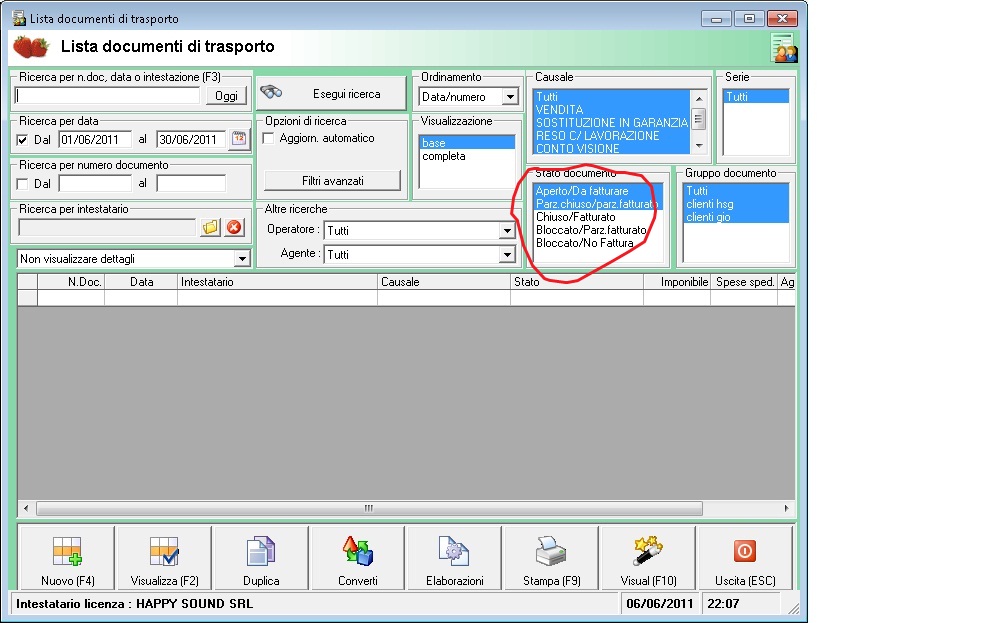Click the Imponibile column header
The image size is (1005, 623).
[x=677, y=282]
